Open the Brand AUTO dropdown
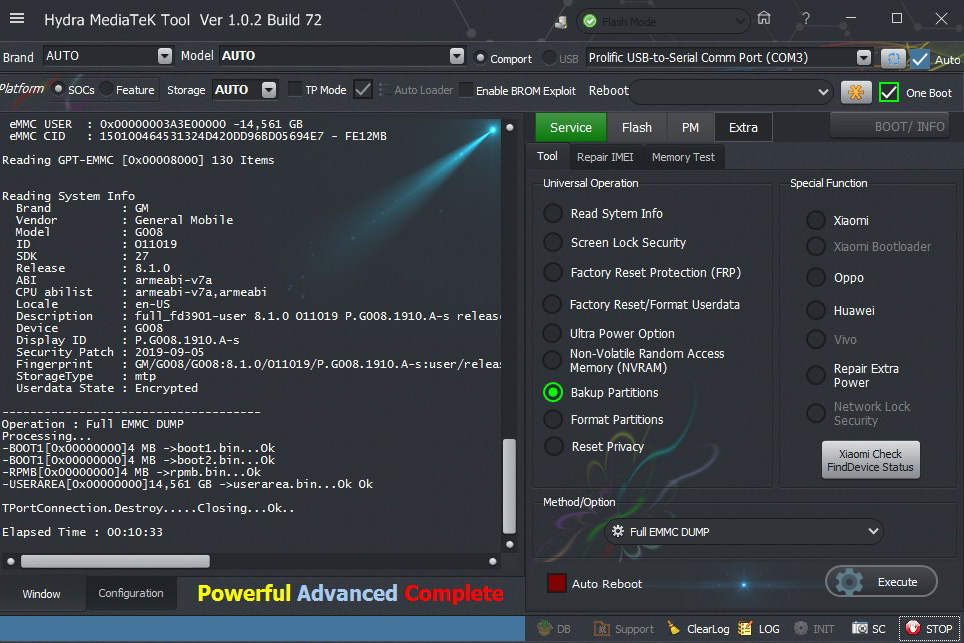This screenshot has height=643, width=964. (108, 56)
